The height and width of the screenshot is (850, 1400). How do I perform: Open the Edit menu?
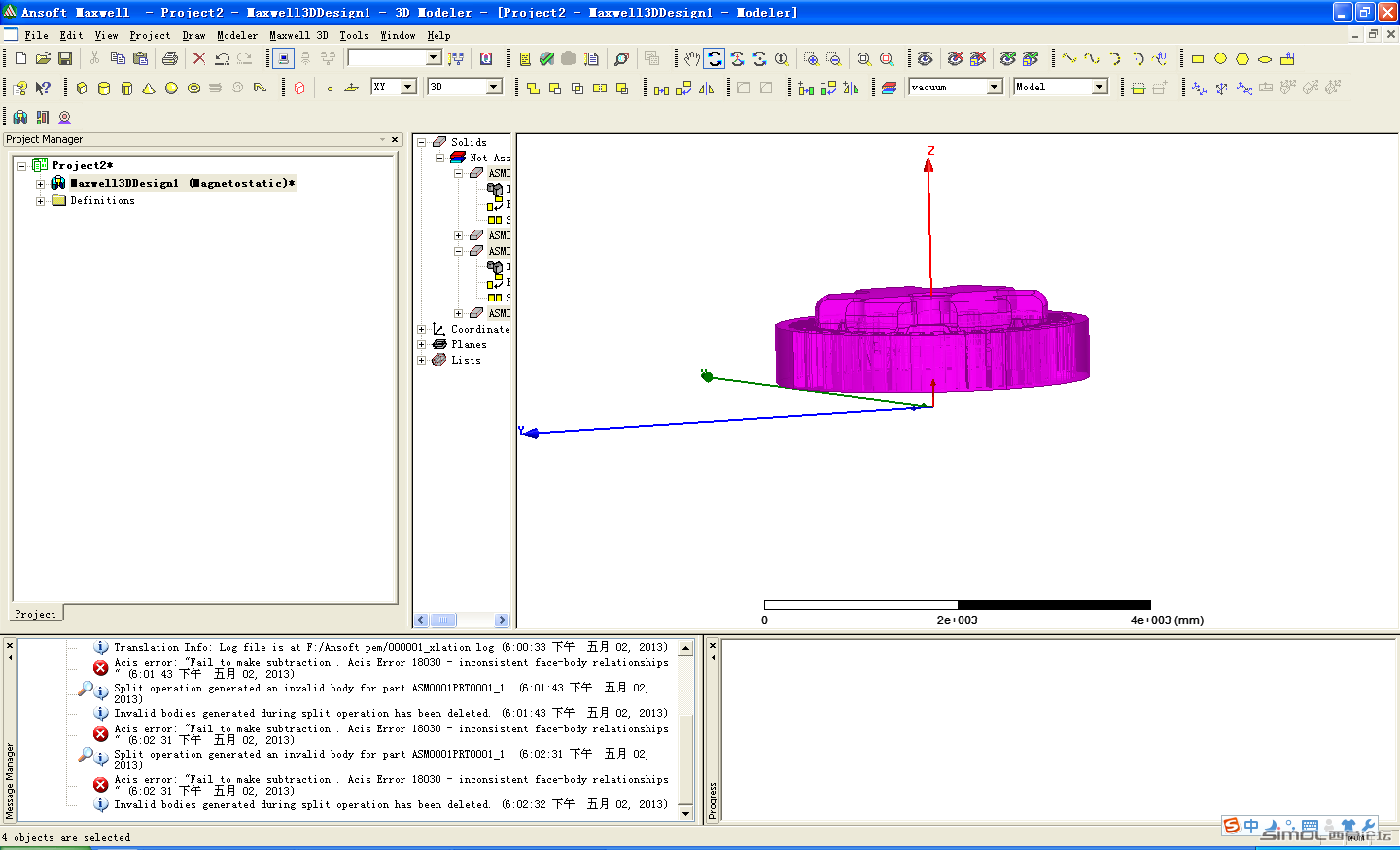[x=72, y=35]
